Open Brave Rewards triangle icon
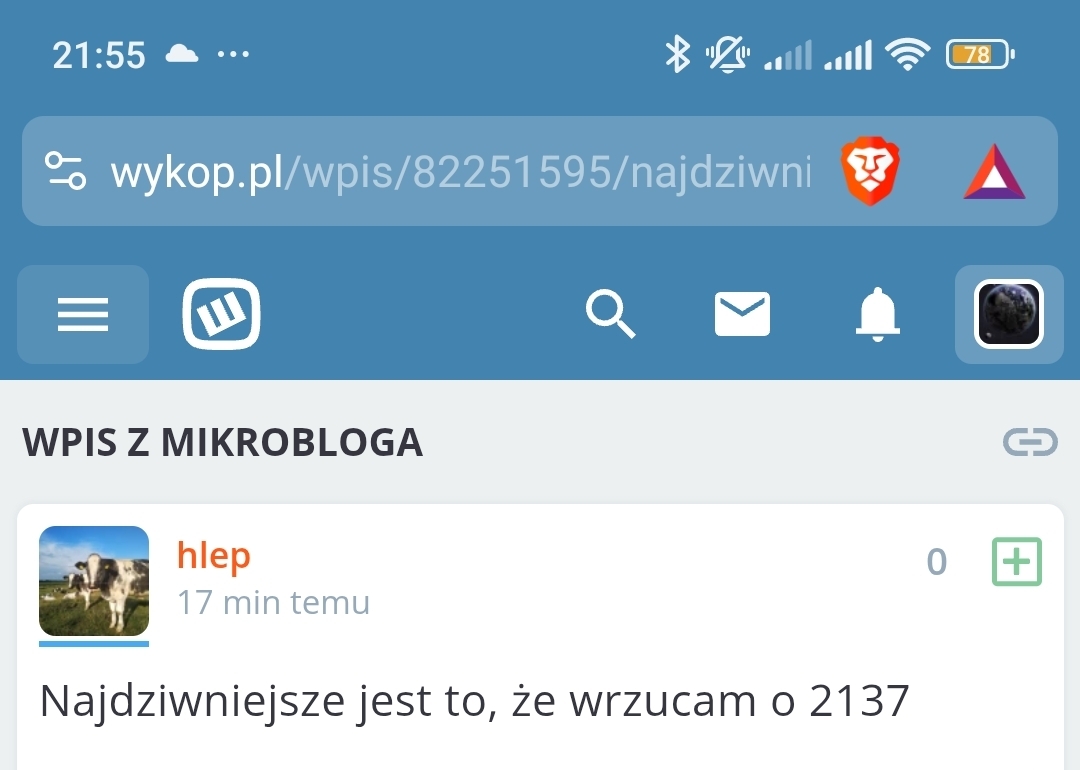 [994, 172]
